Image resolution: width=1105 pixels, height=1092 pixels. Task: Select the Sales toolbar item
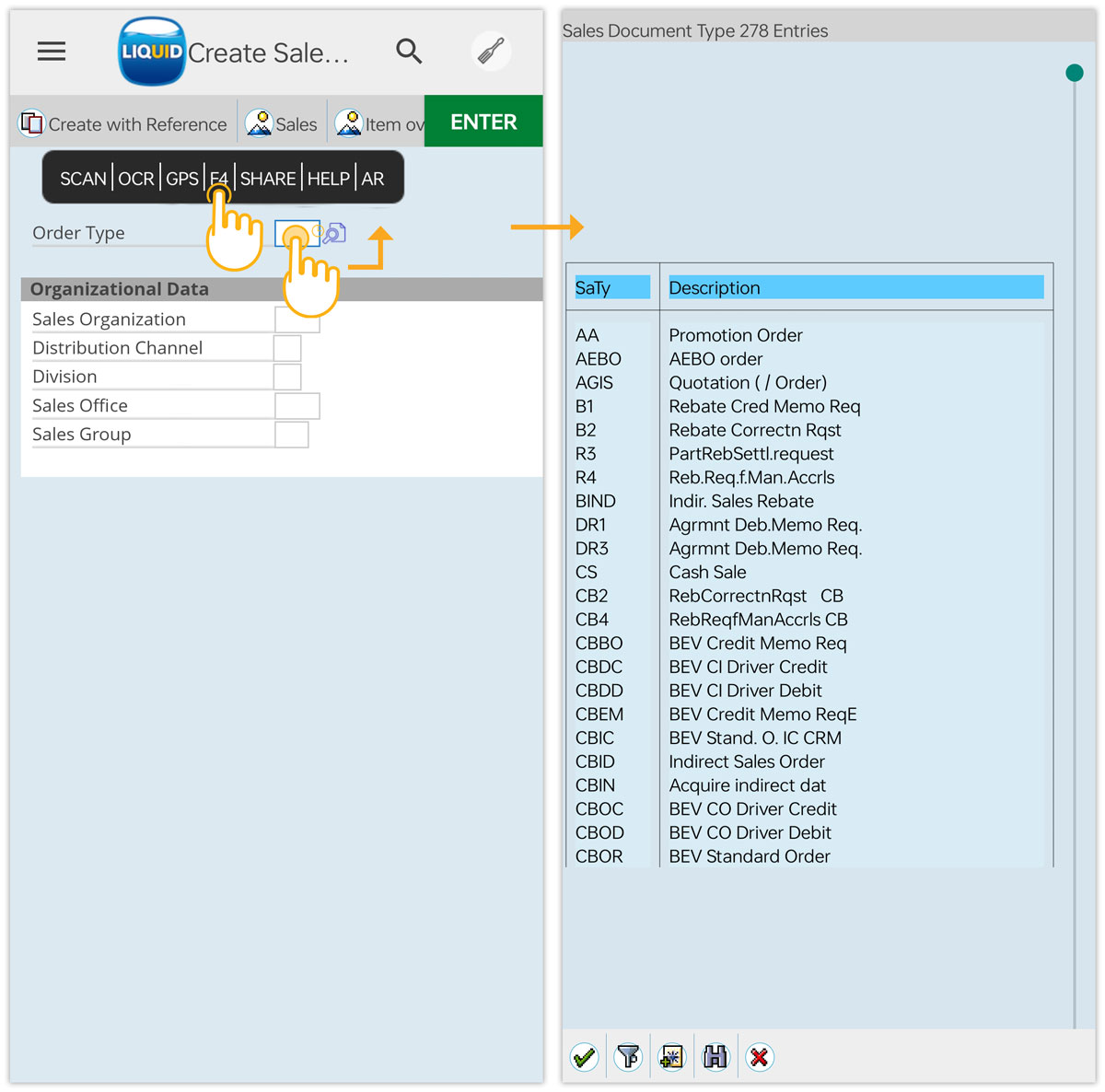click(282, 123)
